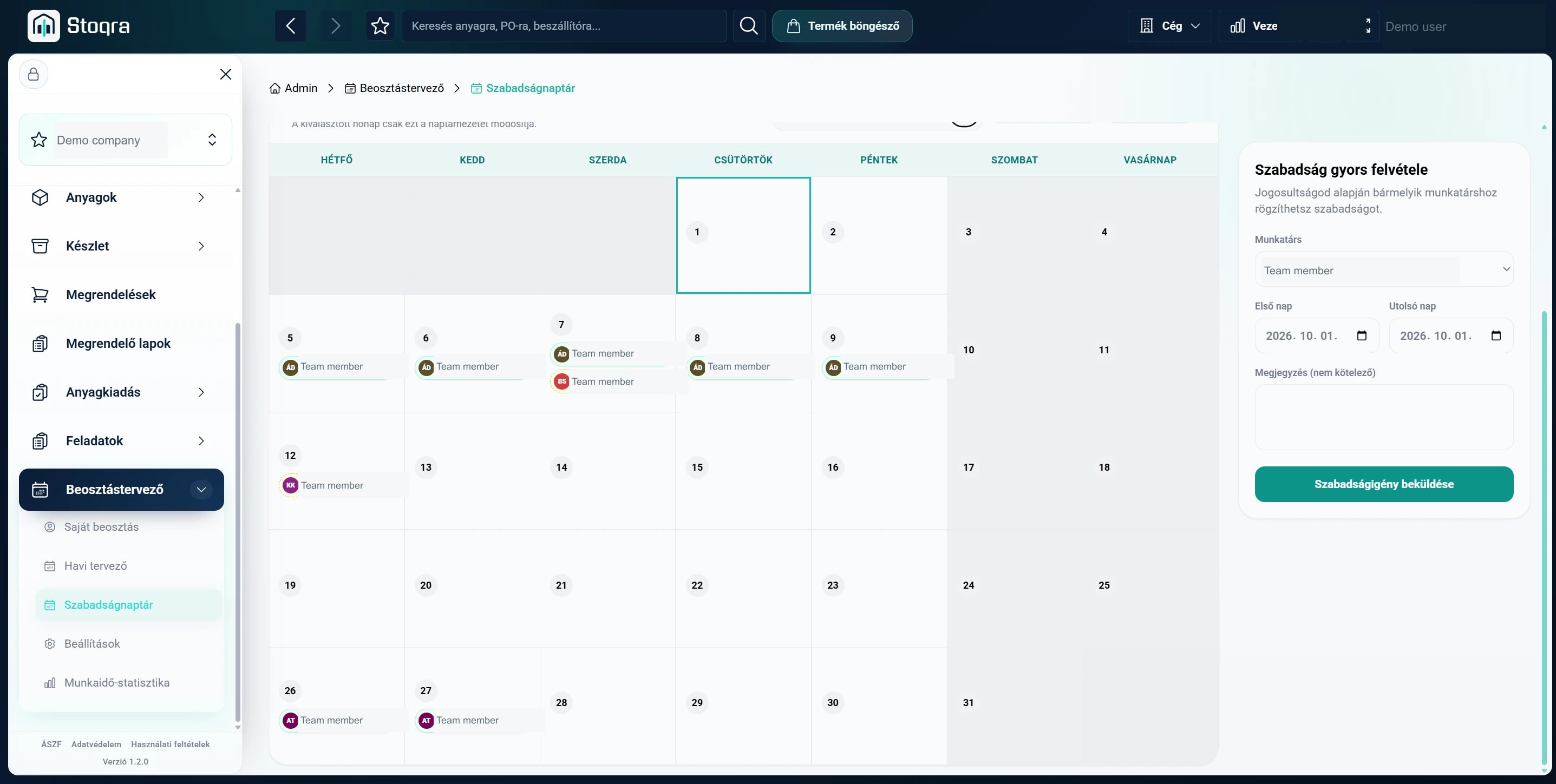Click Beosztástervező breadcrumb link
The image size is (1556, 784).
(x=394, y=88)
